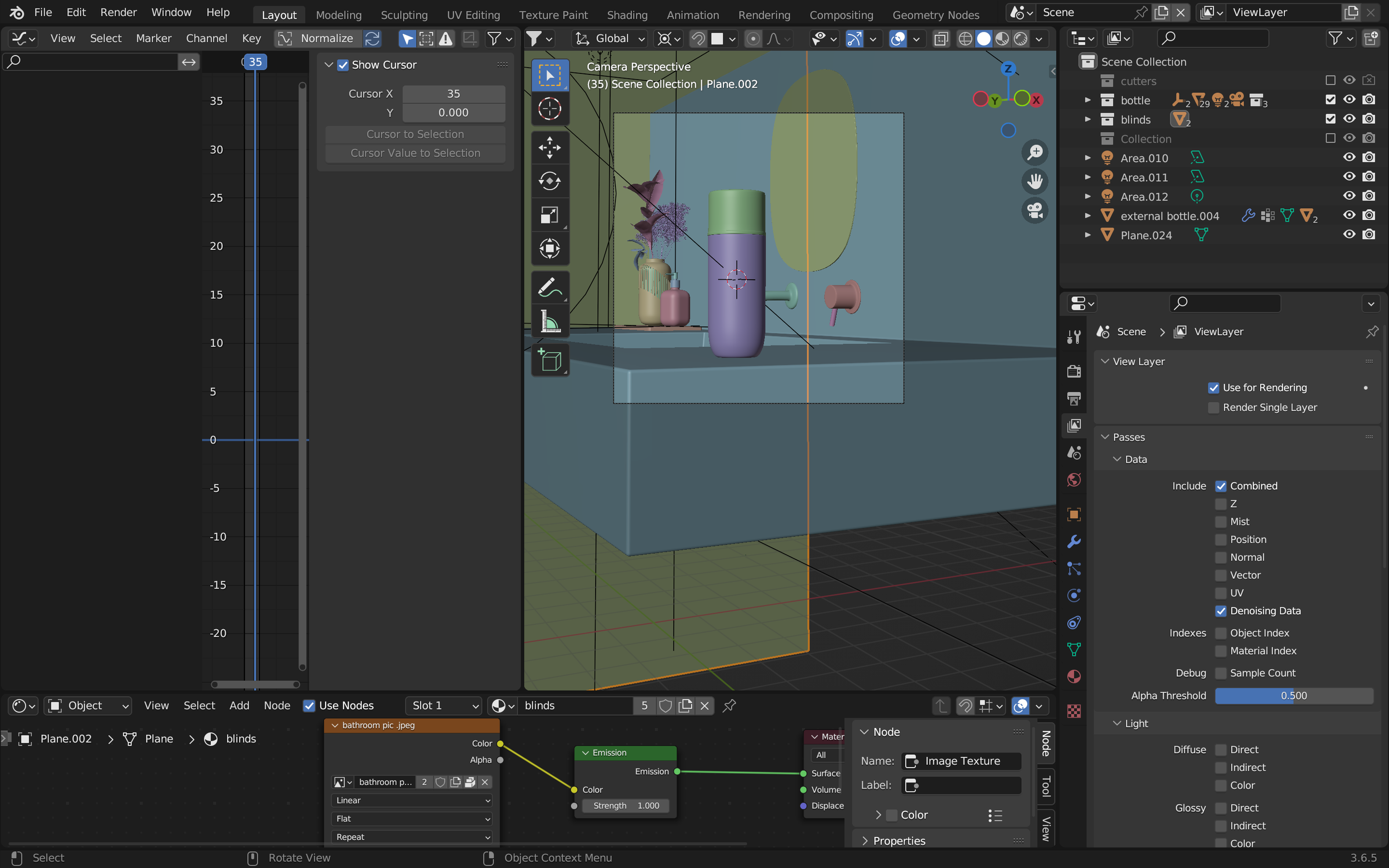Select the Measure tool

coord(549,322)
